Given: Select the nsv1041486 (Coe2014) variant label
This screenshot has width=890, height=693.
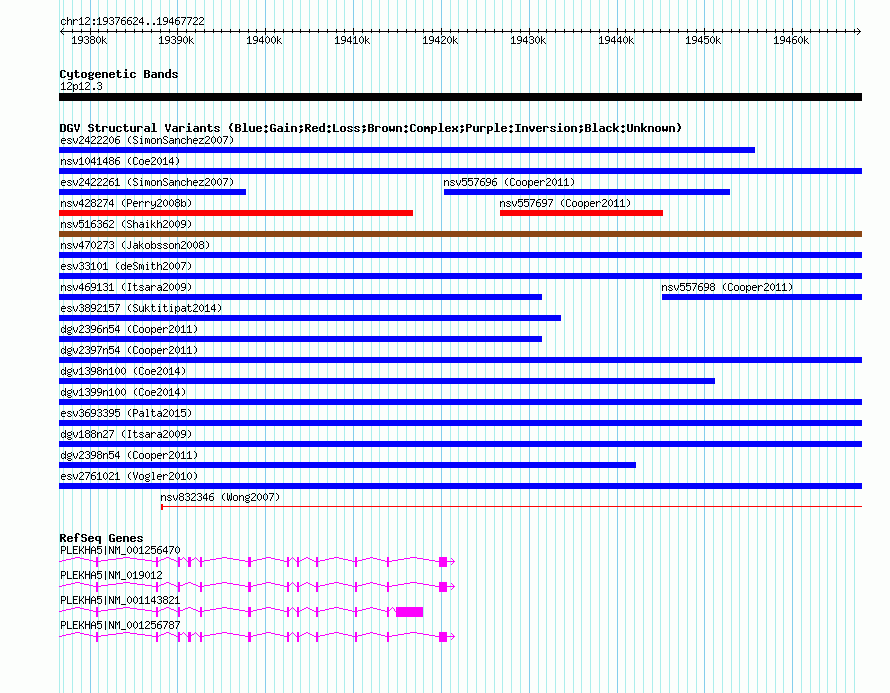Looking at the screenshot, I should tap(120, 161).
